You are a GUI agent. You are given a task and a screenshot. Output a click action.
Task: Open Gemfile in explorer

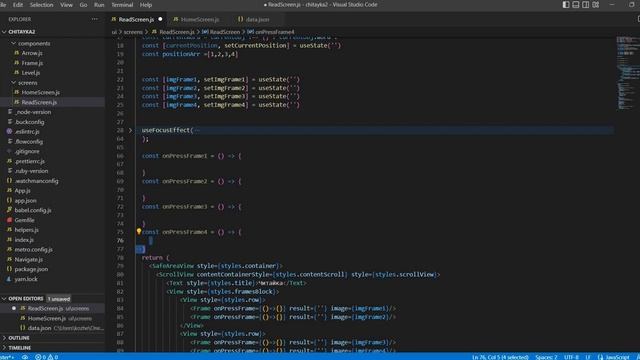point(24,220)
